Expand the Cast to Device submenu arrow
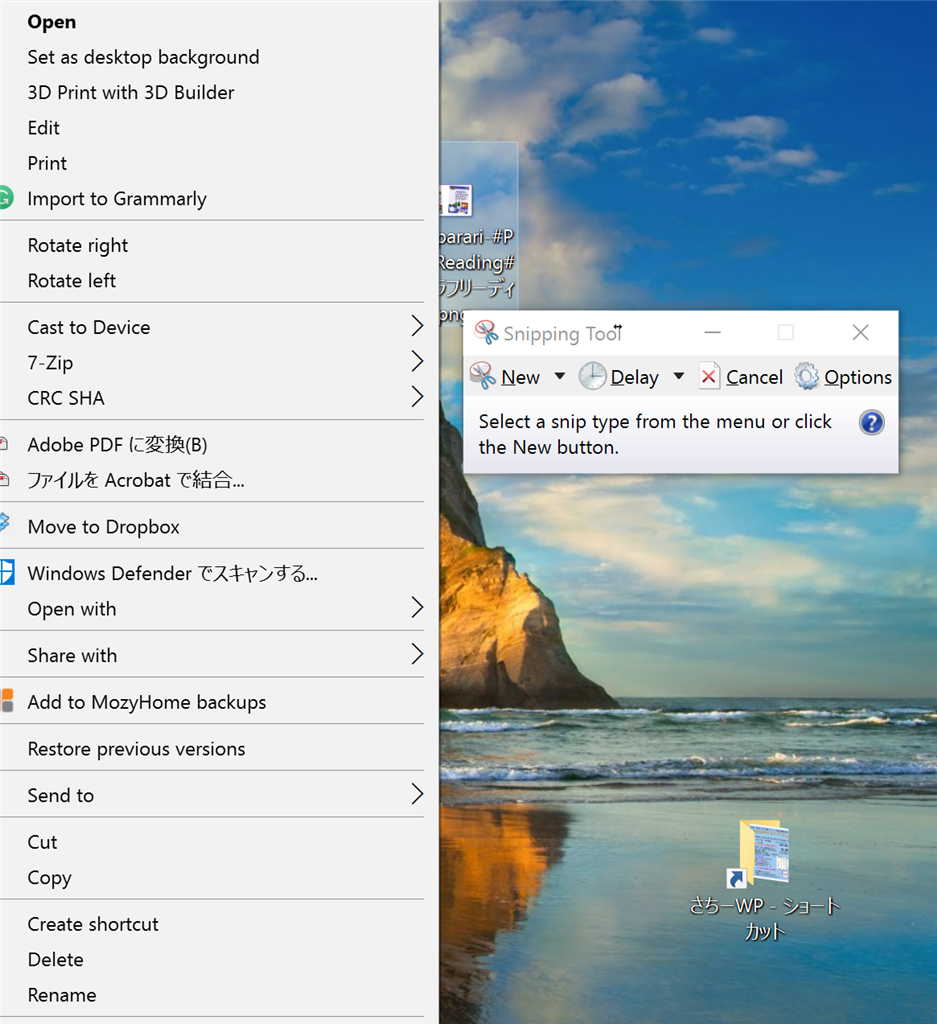 [x=417, y=325]
